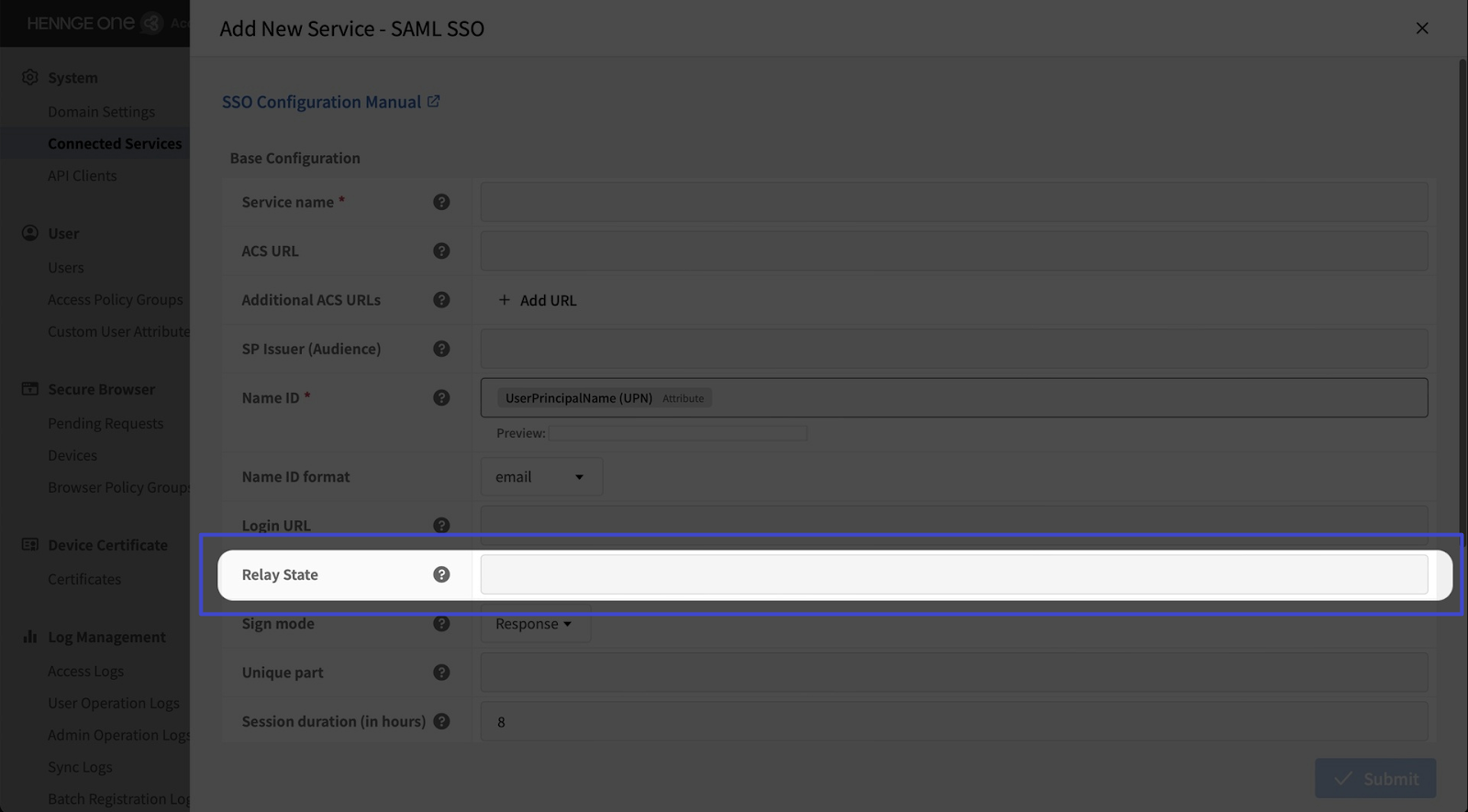Click help icon next to Name ID
Viewport: 1468px width, 812px height.
441,397
